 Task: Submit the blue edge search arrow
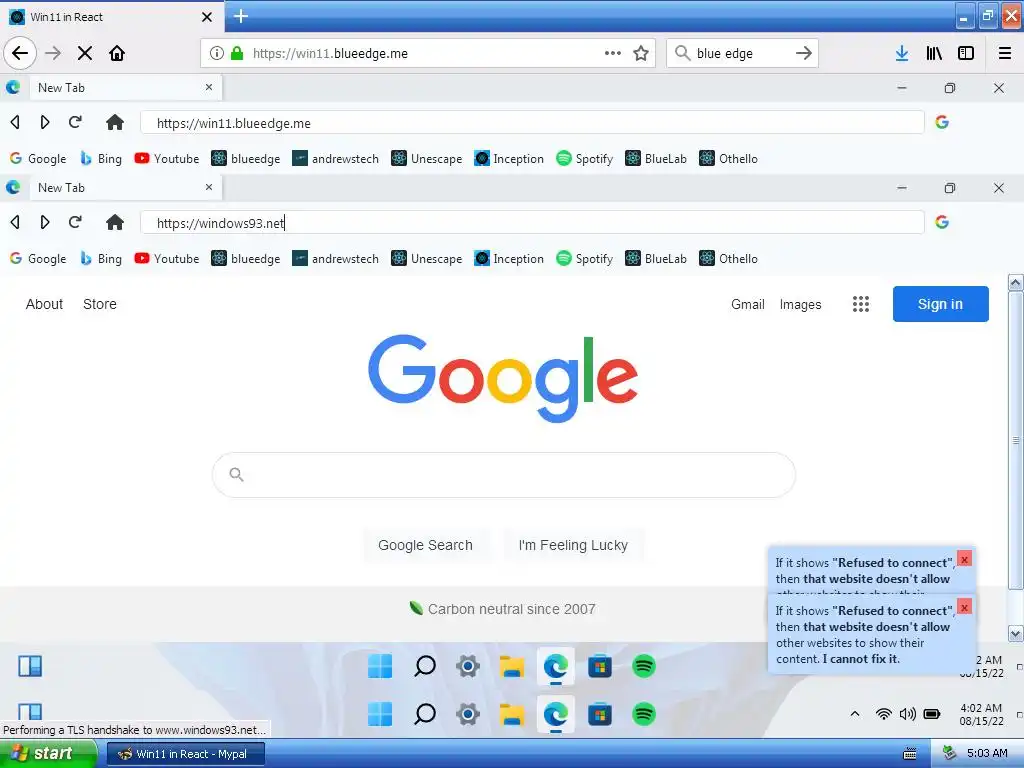(x=804, y=53)
